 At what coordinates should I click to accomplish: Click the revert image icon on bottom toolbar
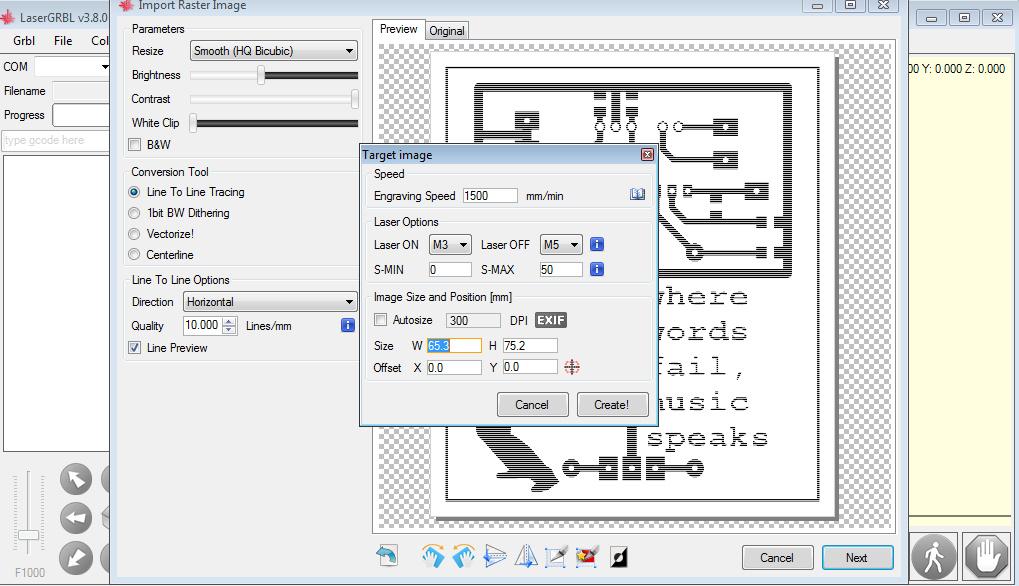point(387,556)
